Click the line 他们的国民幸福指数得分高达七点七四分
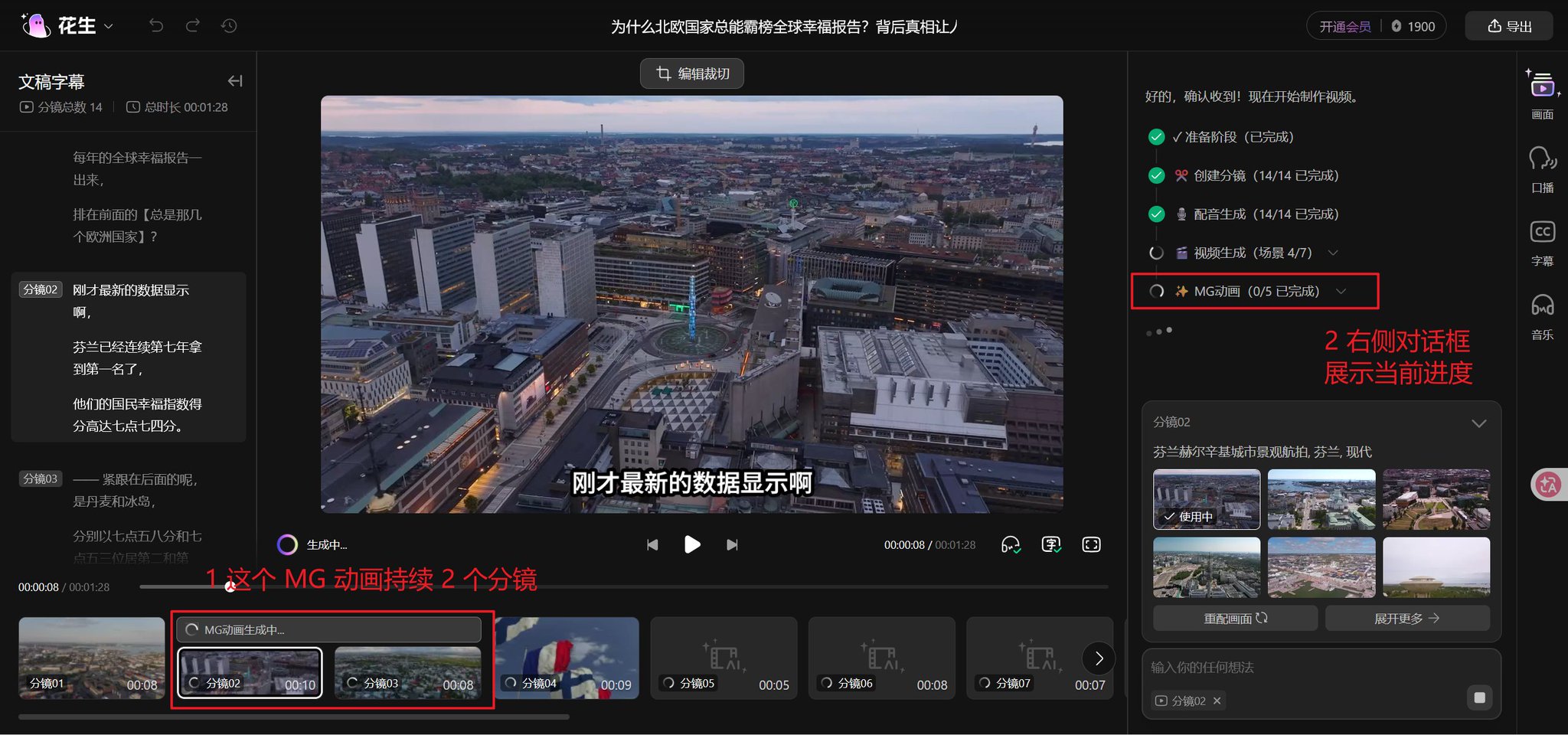Screen dimensions: 1568x735 pos(137,415)
